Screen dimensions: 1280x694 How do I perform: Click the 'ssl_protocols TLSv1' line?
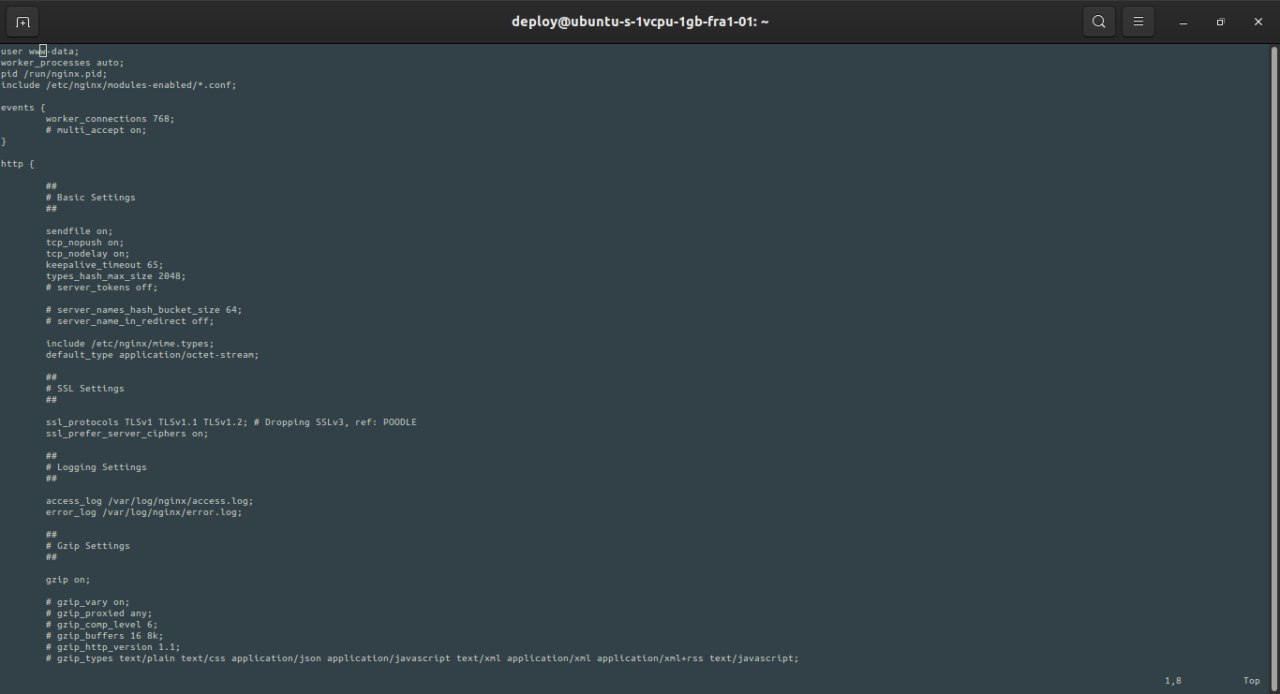pos(231,422)
